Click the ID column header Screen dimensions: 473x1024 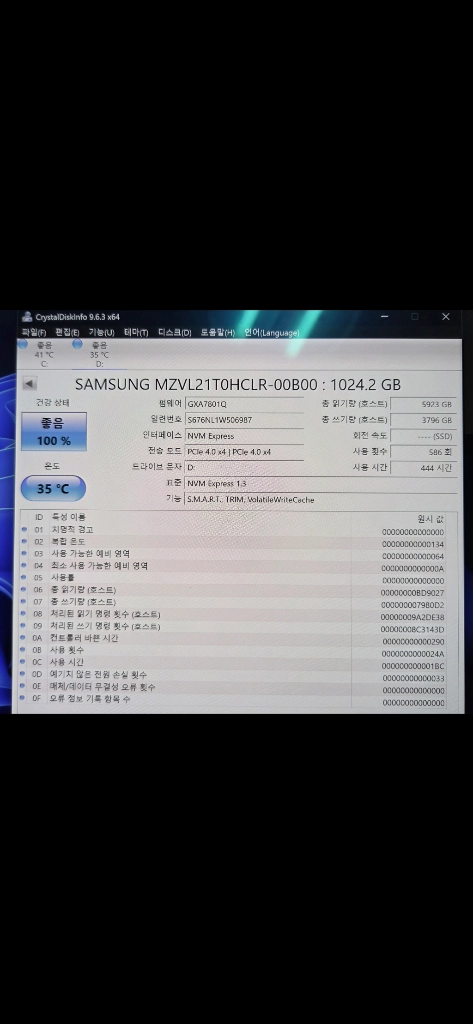click(x=39, y=517)
